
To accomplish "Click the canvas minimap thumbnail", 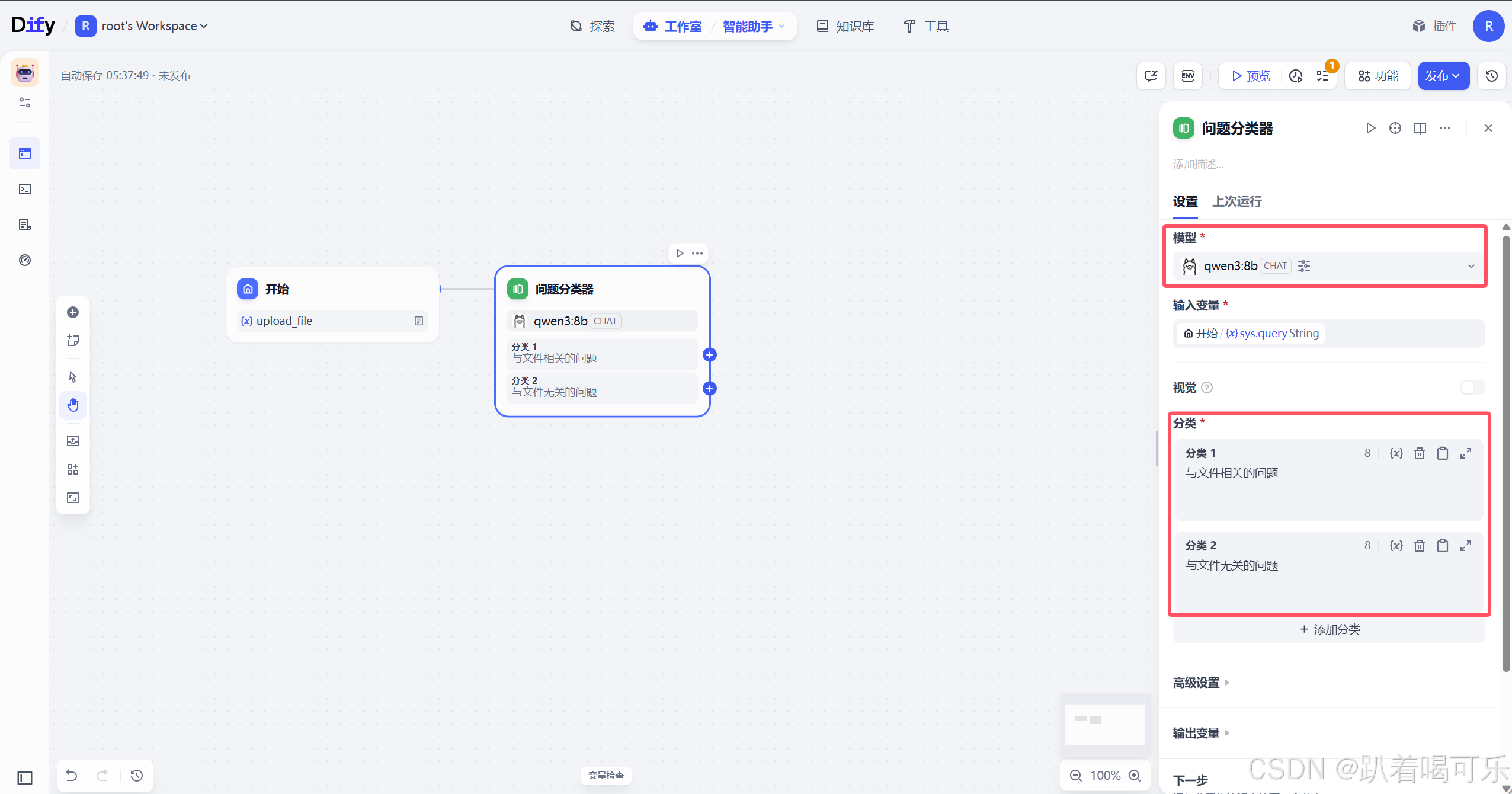I will pyautogui.click(x=1104, y=724).
